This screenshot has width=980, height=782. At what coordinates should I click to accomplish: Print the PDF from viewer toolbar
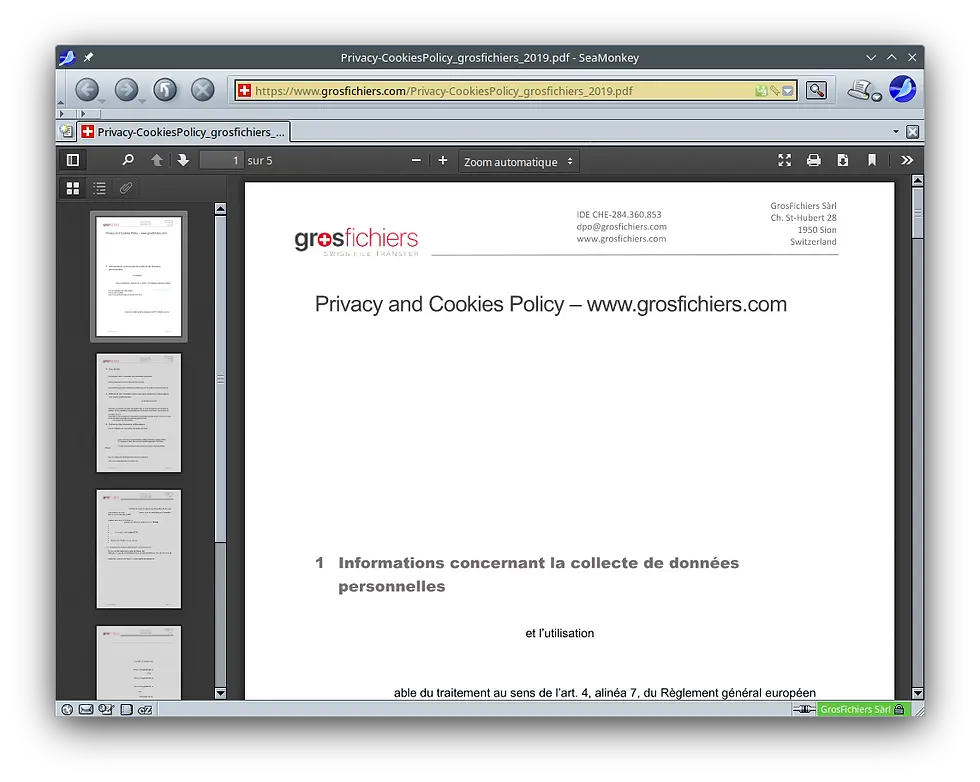(813, 161)
